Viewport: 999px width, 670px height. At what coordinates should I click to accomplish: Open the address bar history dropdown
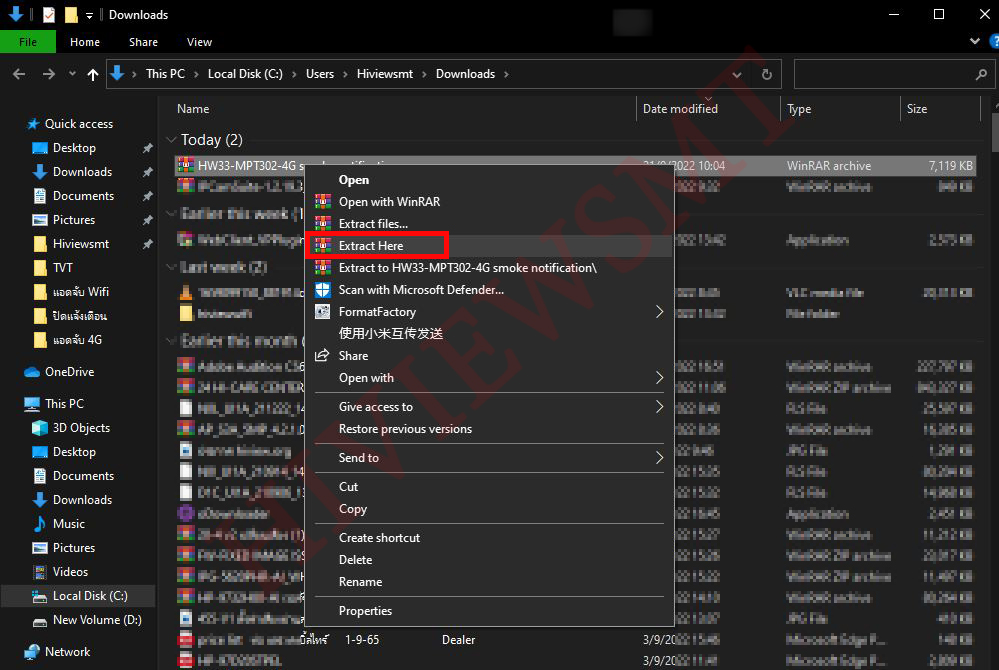(741, 74)
